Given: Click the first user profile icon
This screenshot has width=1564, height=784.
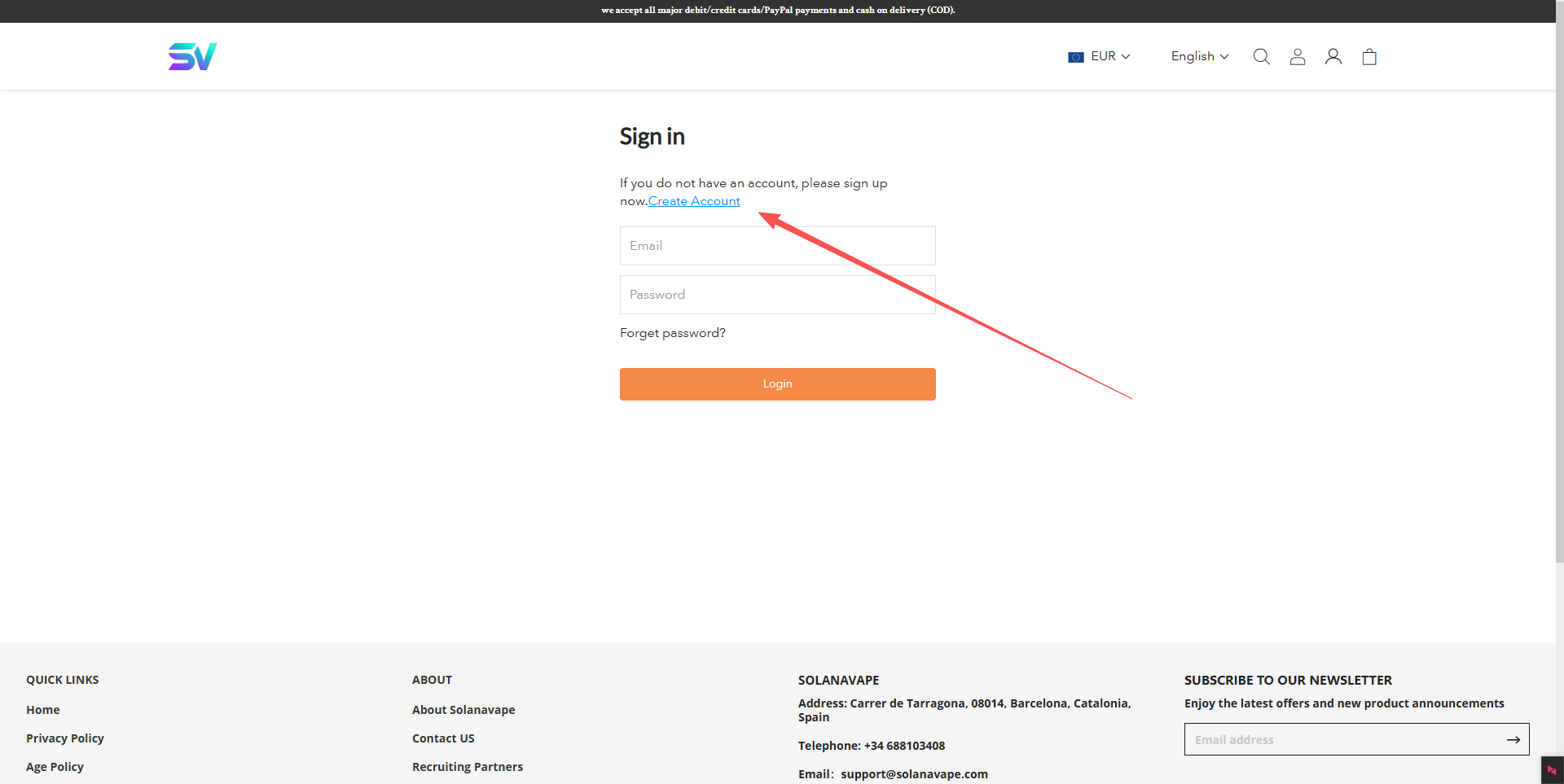Looking at the screenshot, I should click(x=1298, y=56).
